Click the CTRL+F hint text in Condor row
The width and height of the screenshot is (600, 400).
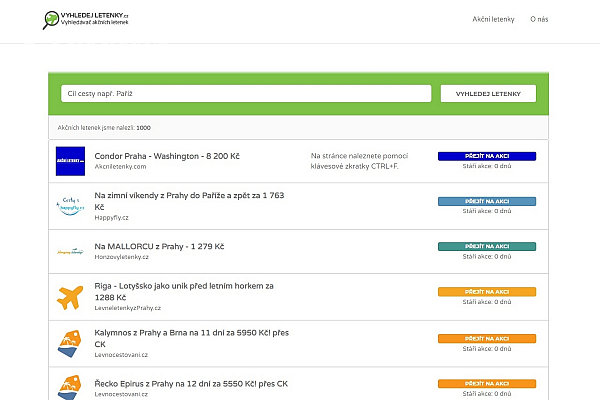359,161
